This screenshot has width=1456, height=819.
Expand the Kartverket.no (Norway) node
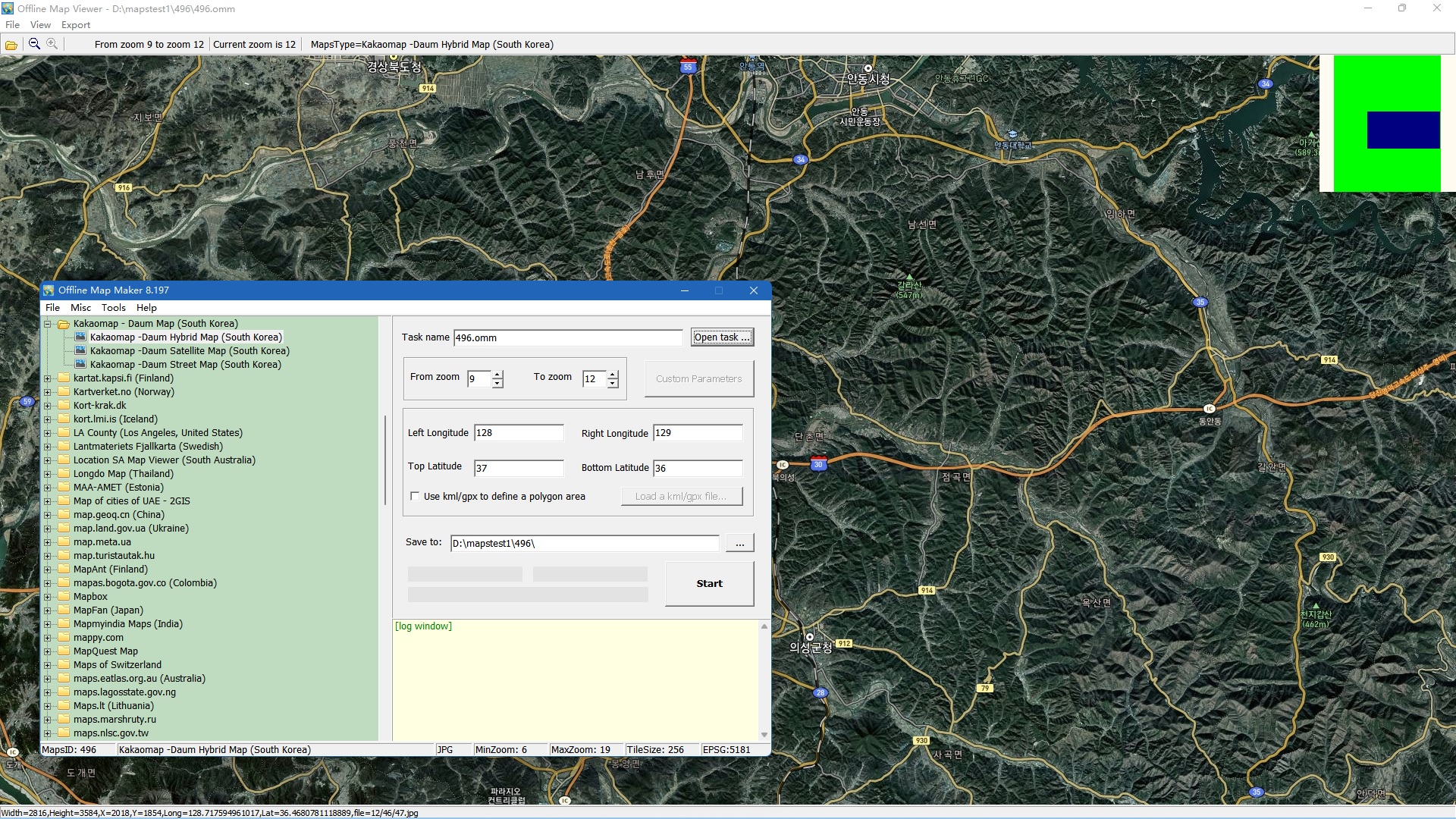point(47,392)
